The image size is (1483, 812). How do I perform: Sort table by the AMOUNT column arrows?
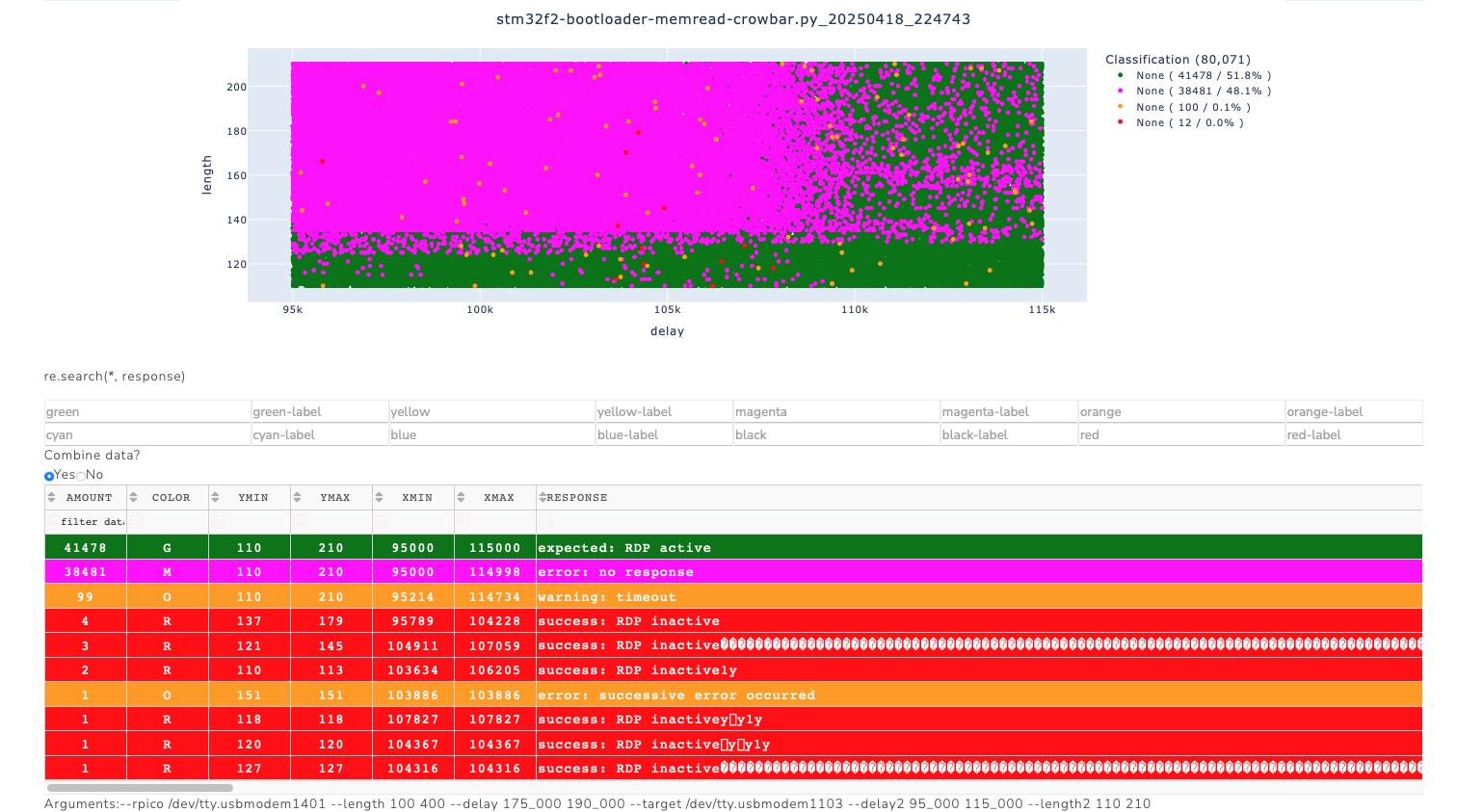51,498
